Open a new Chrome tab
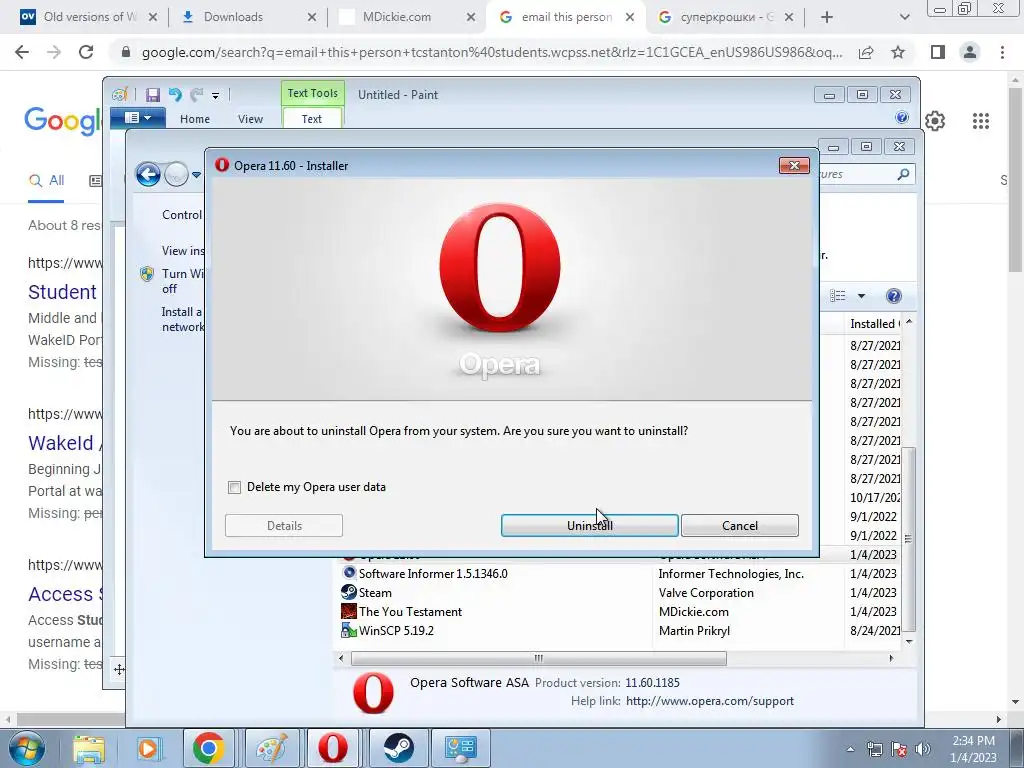Image resolution: width=1024 pixels, height=768 pixels. 827,17
